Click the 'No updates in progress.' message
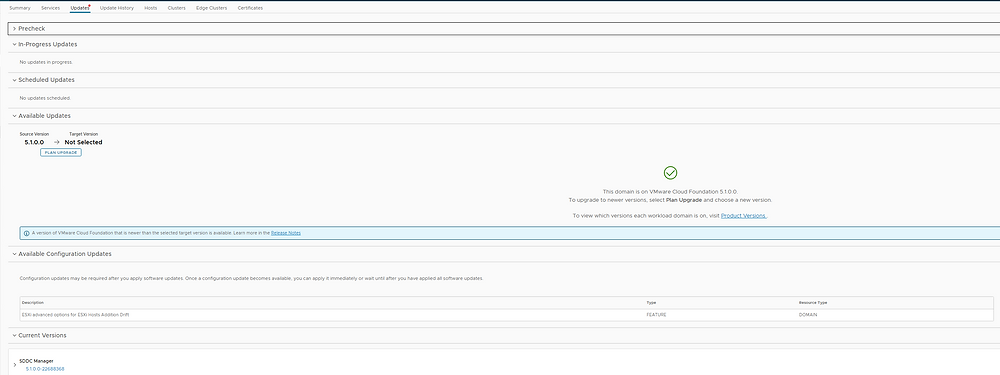Viewport: 1000px width, 375px height. click(46, 62)
